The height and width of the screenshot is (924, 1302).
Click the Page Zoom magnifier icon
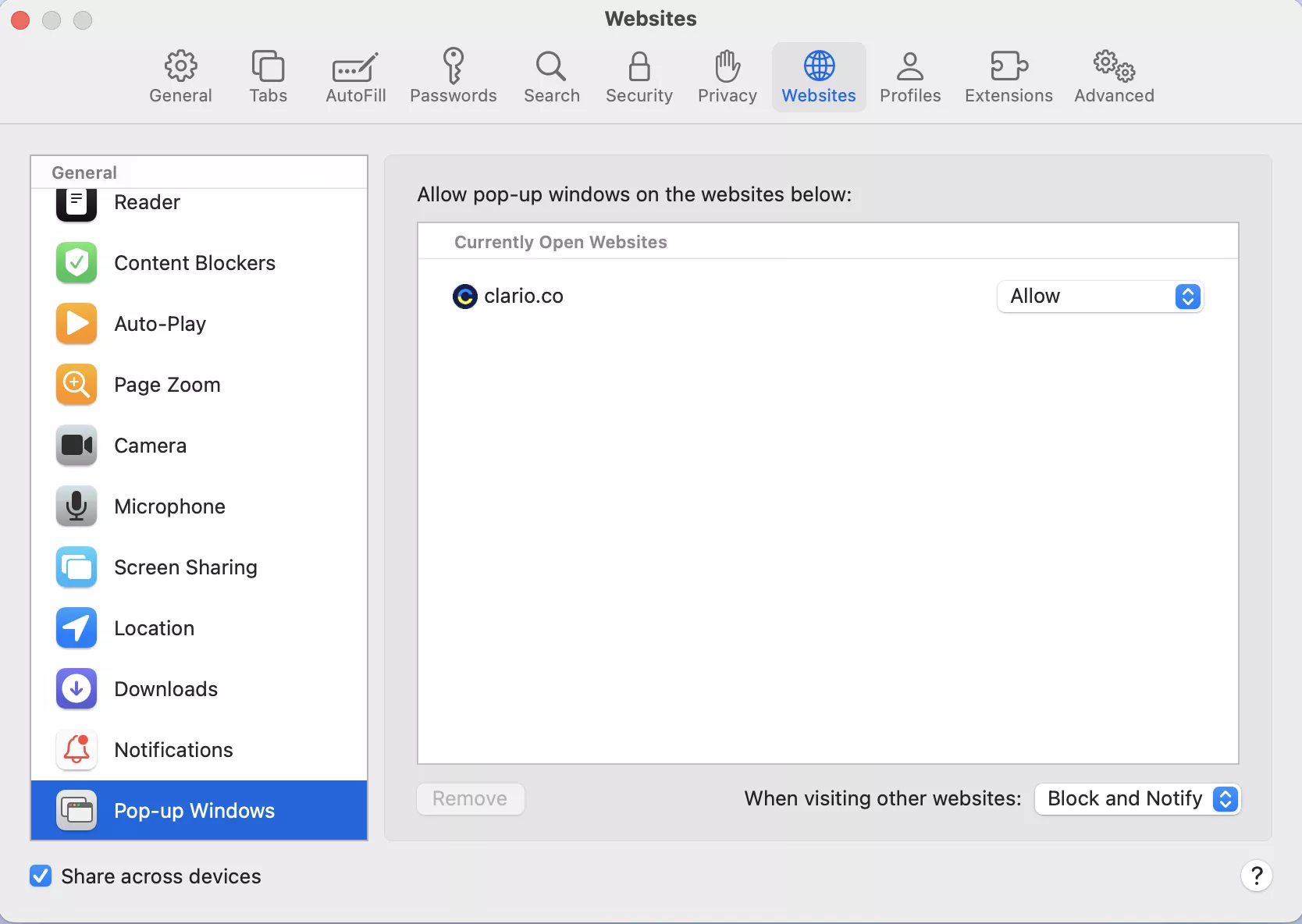click(x=76, y=385)
